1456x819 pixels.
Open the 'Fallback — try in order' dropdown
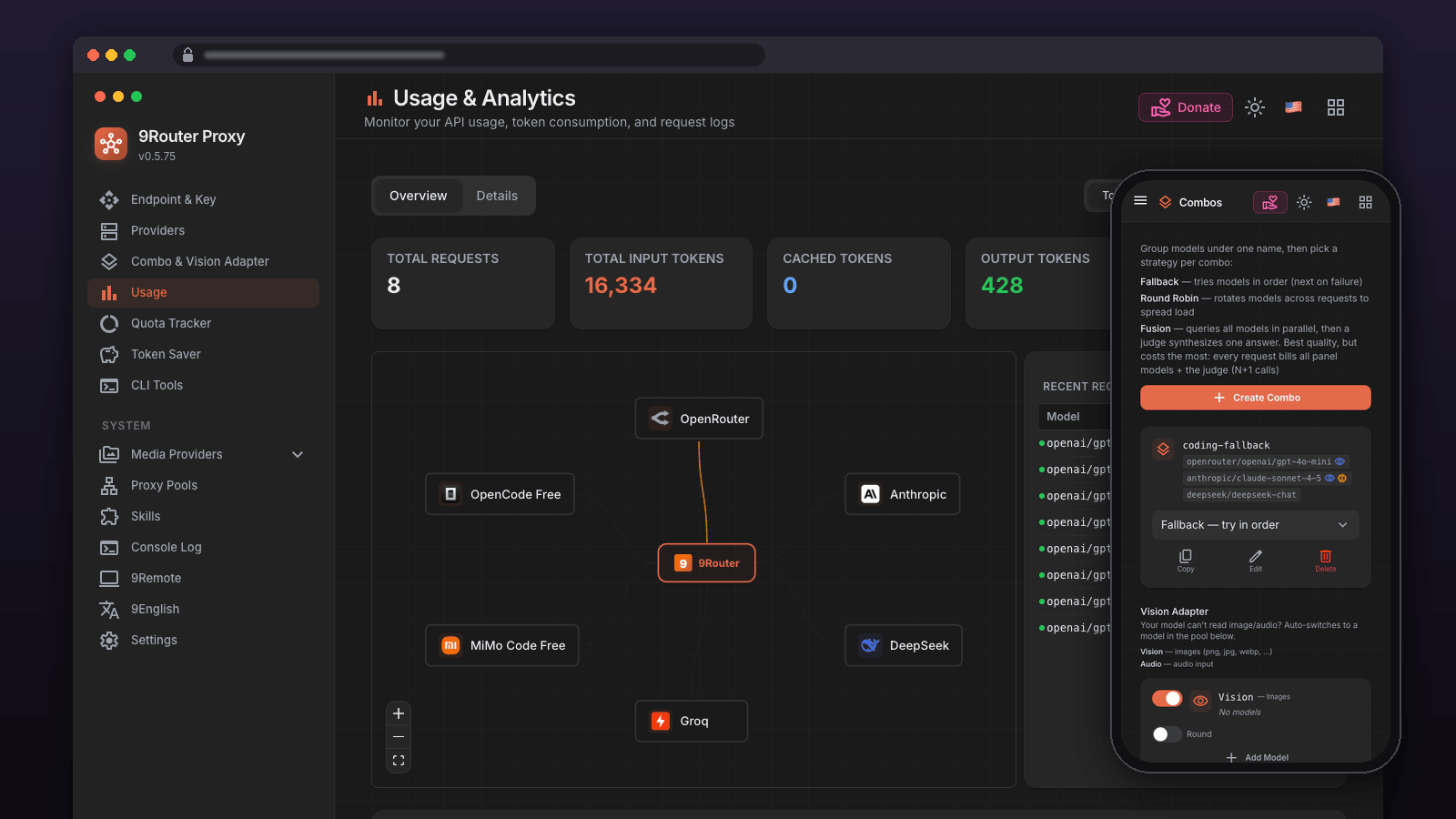(1255, 525)
